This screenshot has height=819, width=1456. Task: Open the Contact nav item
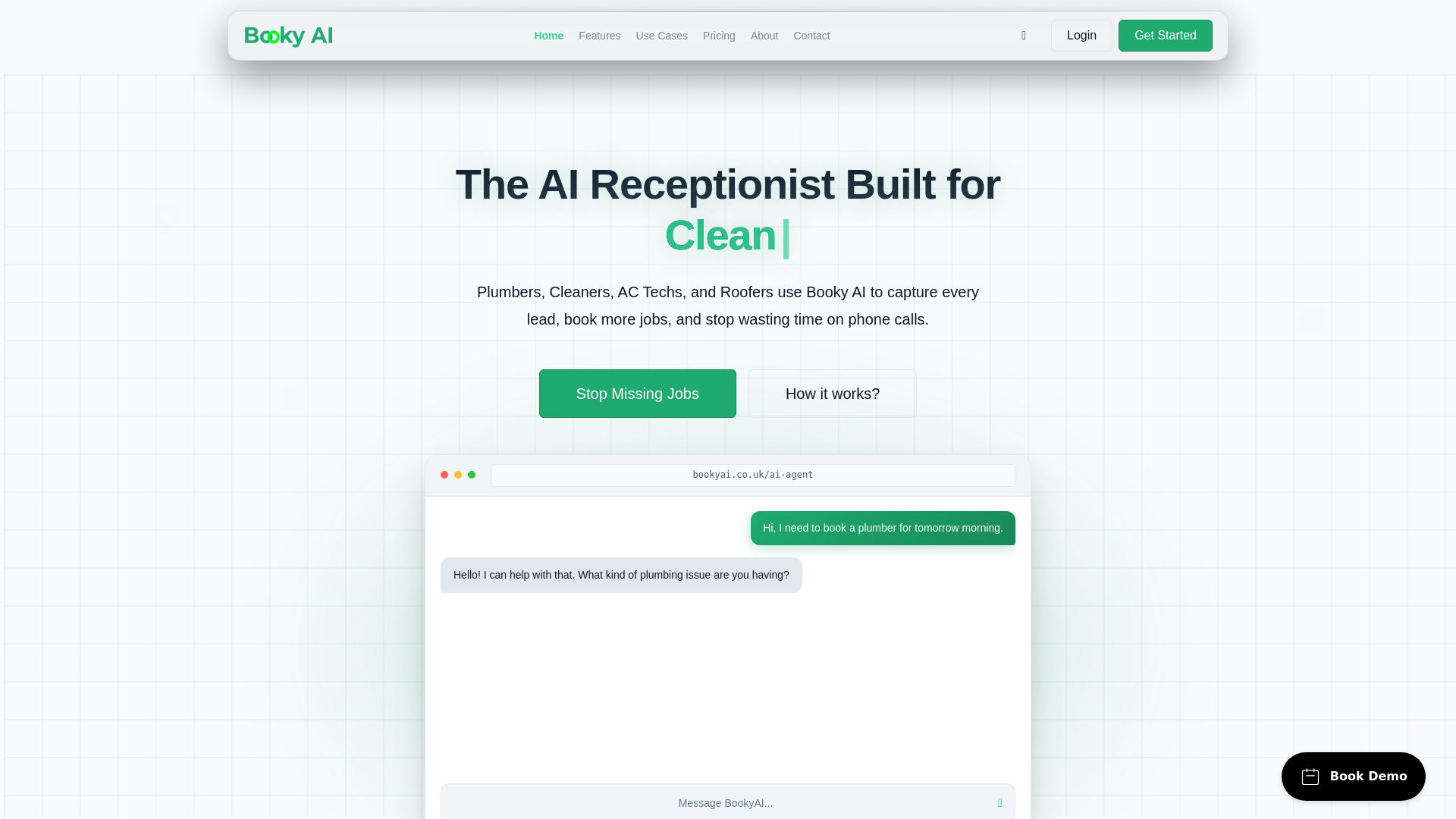point(811,36)
